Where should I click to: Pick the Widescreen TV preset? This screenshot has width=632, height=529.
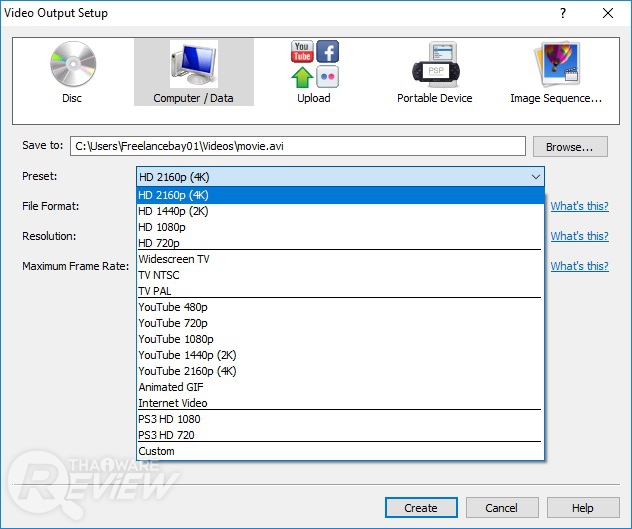click(341, 259)
